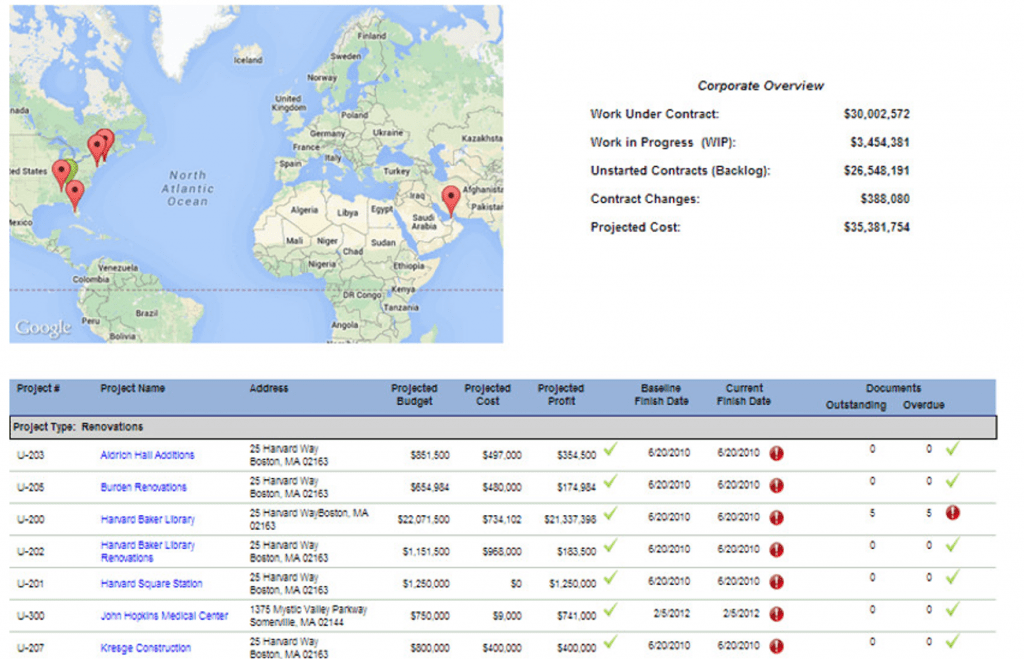Click project number U-300
Screen dimensions: 1024x659
tap(31, 616)
